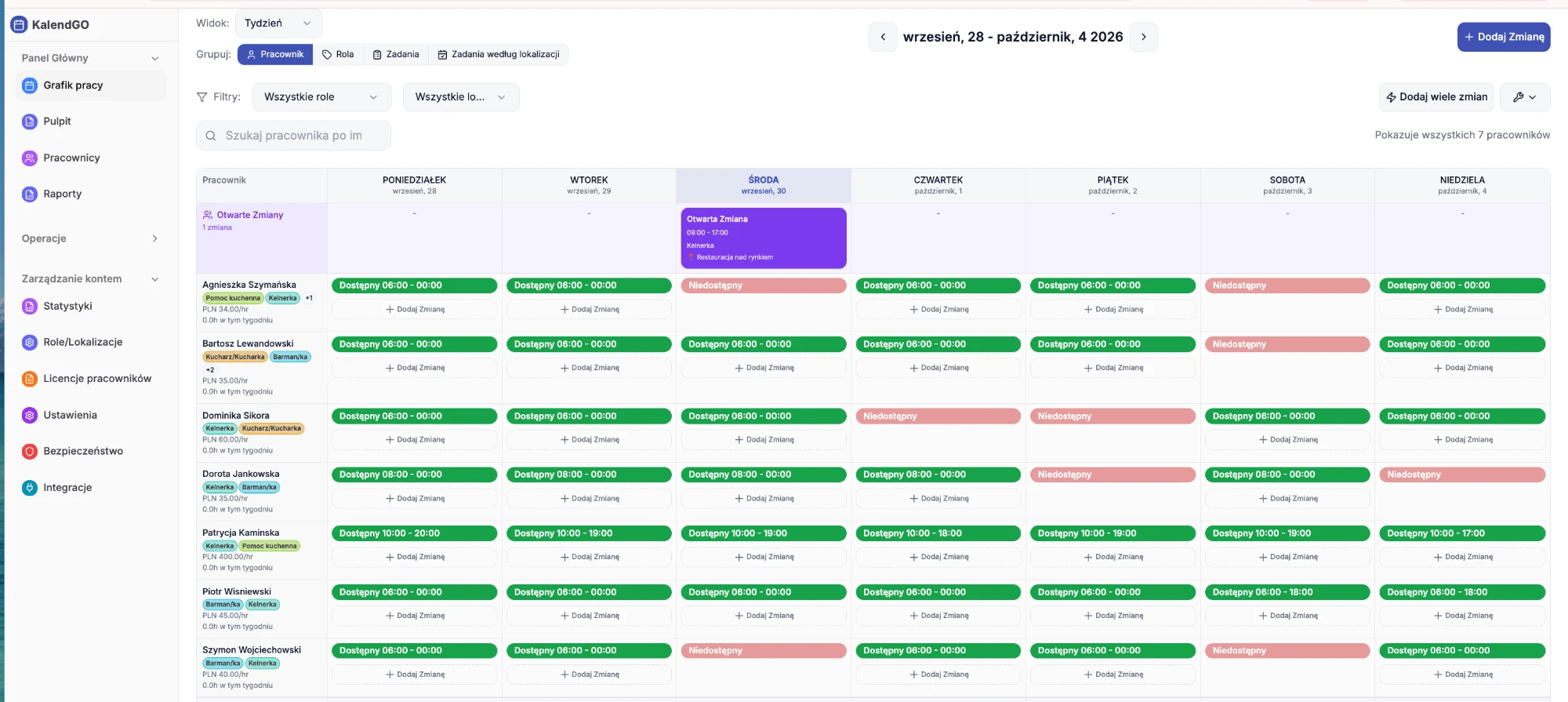Click the Ustawienia gear icon
The width and height of the screenshot is (1568, 702).
pos(30,415)
